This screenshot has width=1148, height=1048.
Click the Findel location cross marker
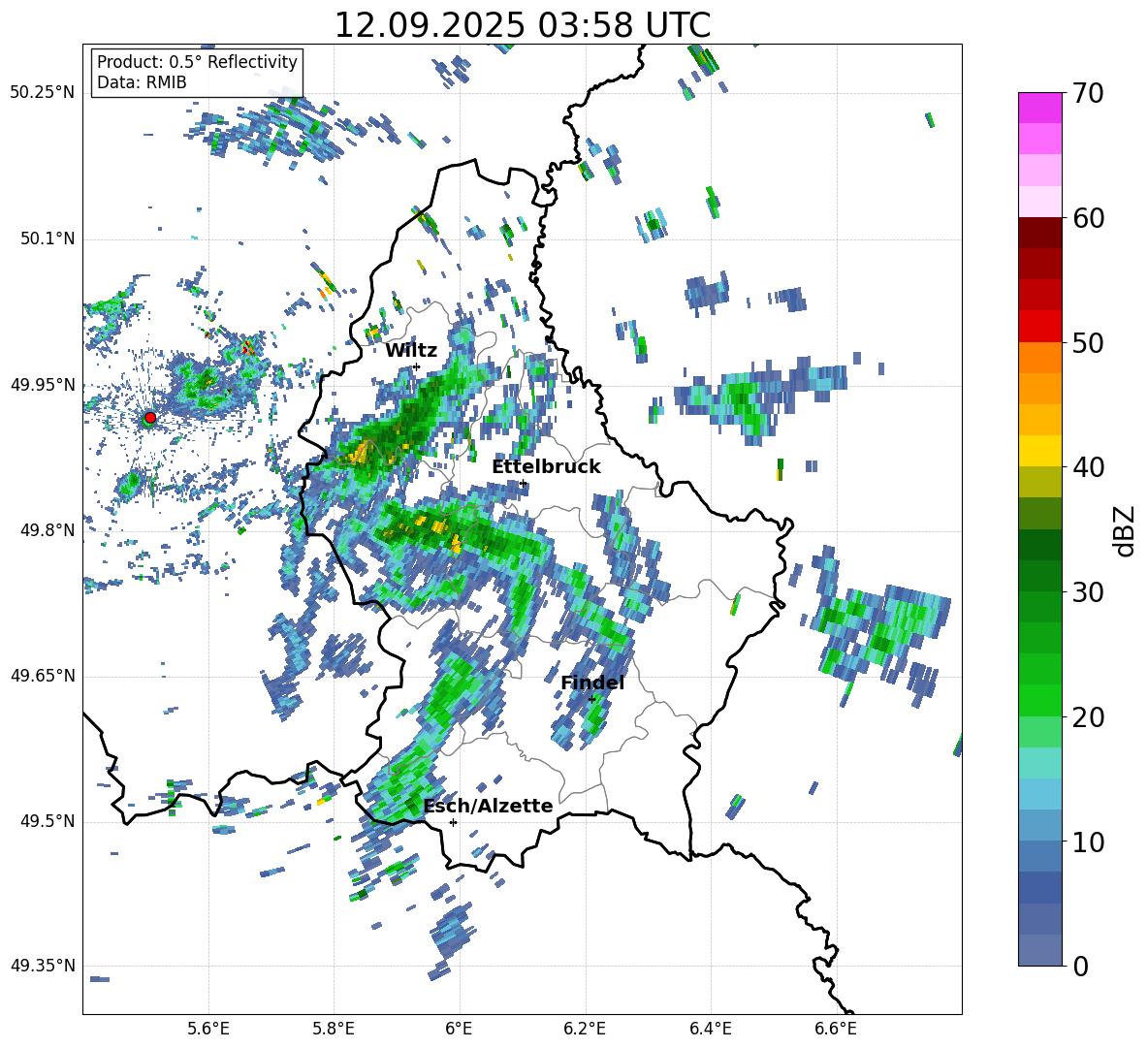592,700
